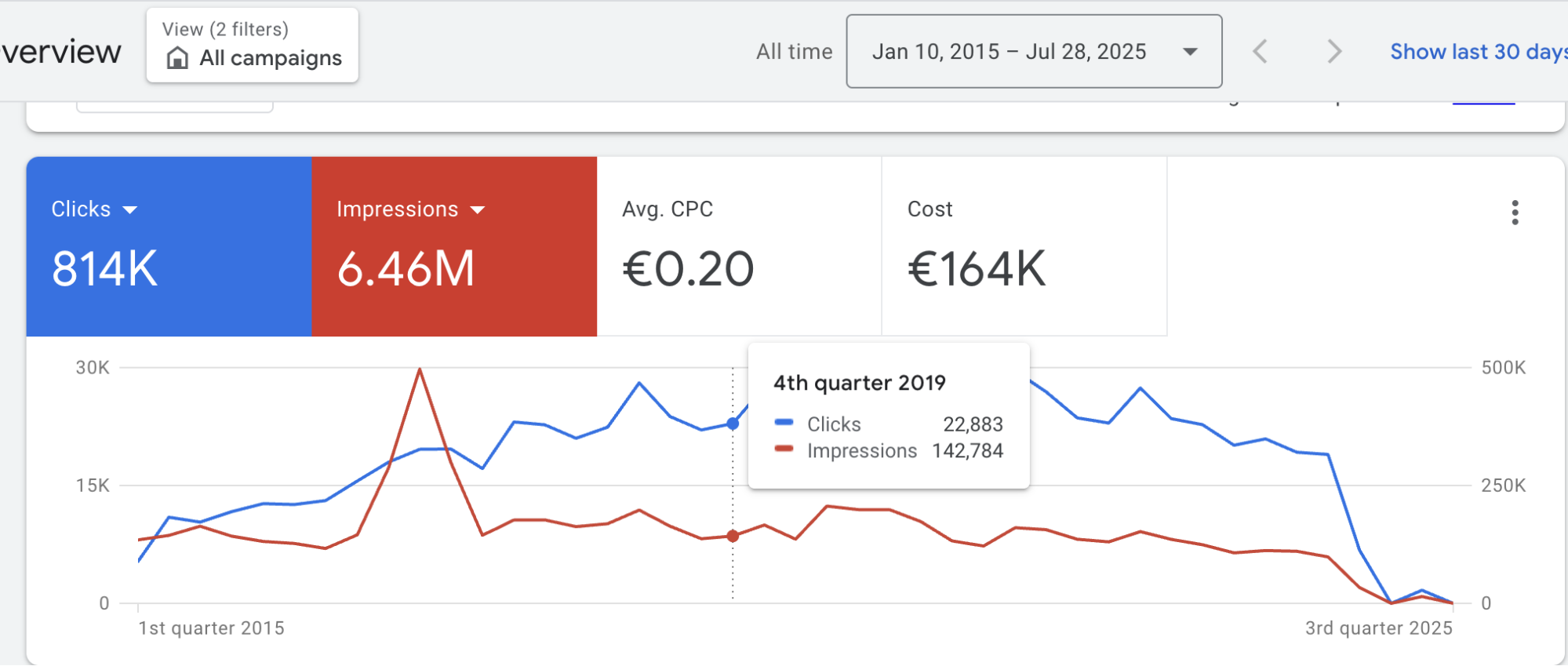The width and height of the screenshot is (1568, 666).
Task: Click the All time label
Action: 794,52
